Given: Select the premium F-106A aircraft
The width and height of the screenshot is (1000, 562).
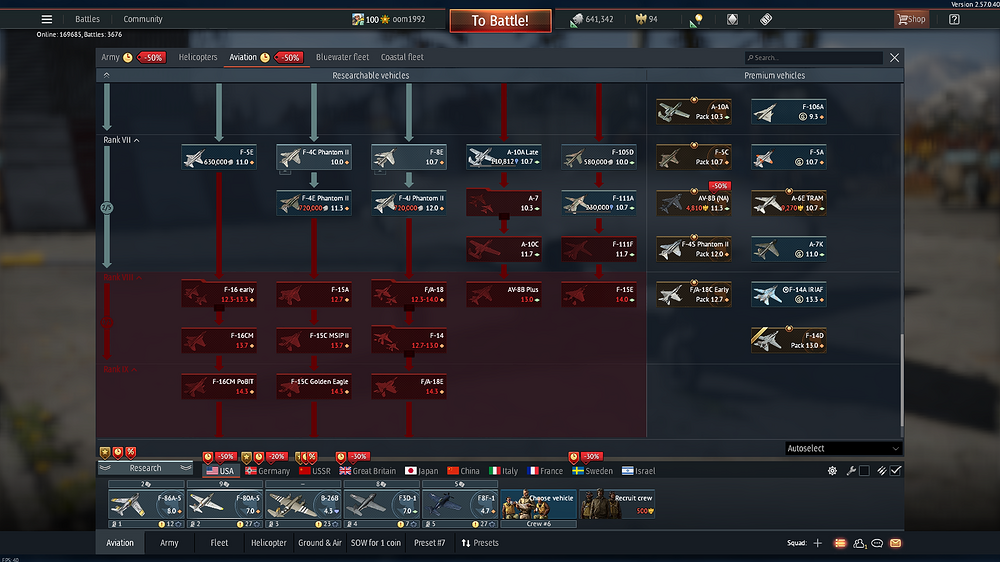Looking at the screenshot, I should tap(789, 112).
